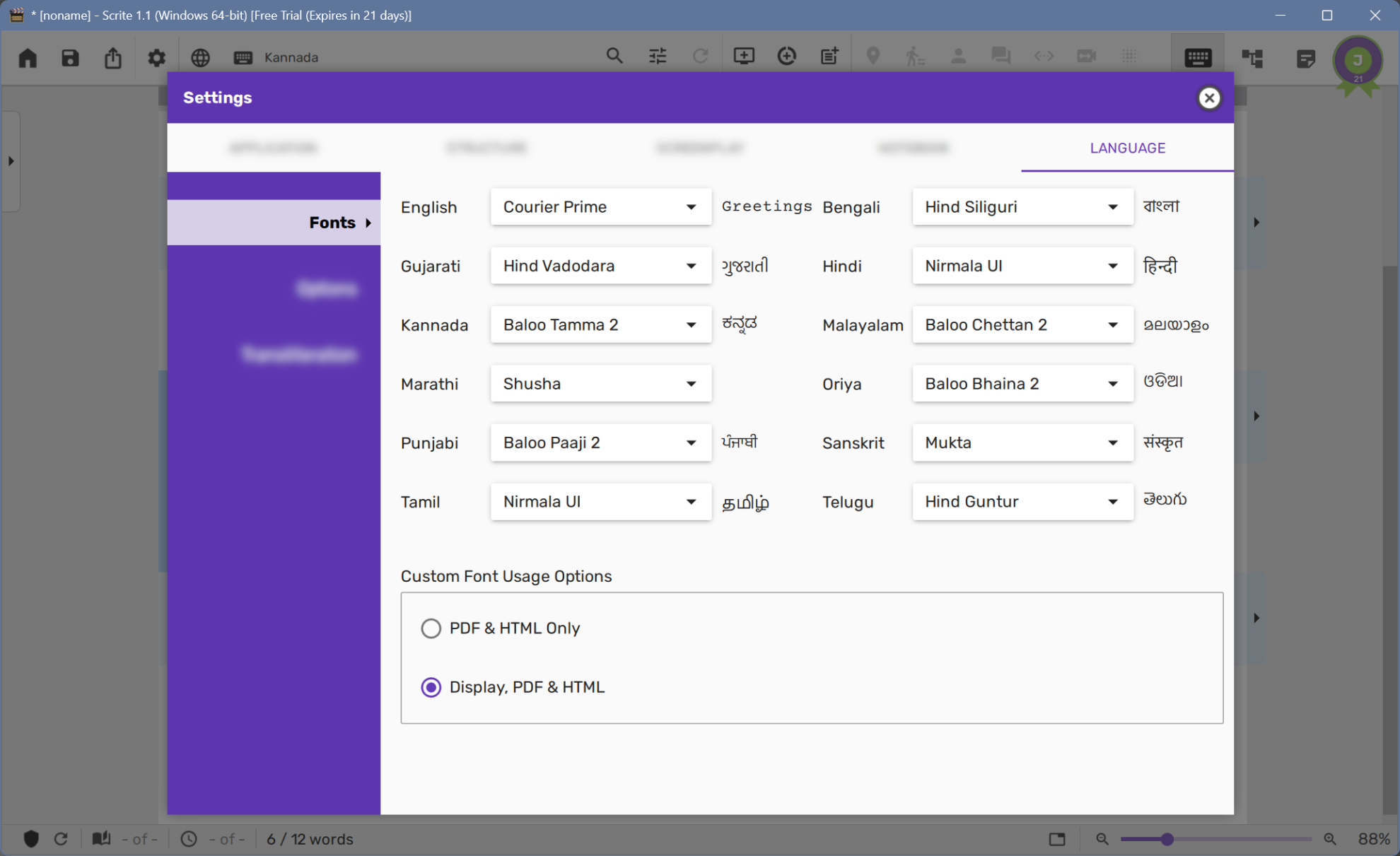
Task: Open the Kannada font dropdown
Action: point(600,324)
